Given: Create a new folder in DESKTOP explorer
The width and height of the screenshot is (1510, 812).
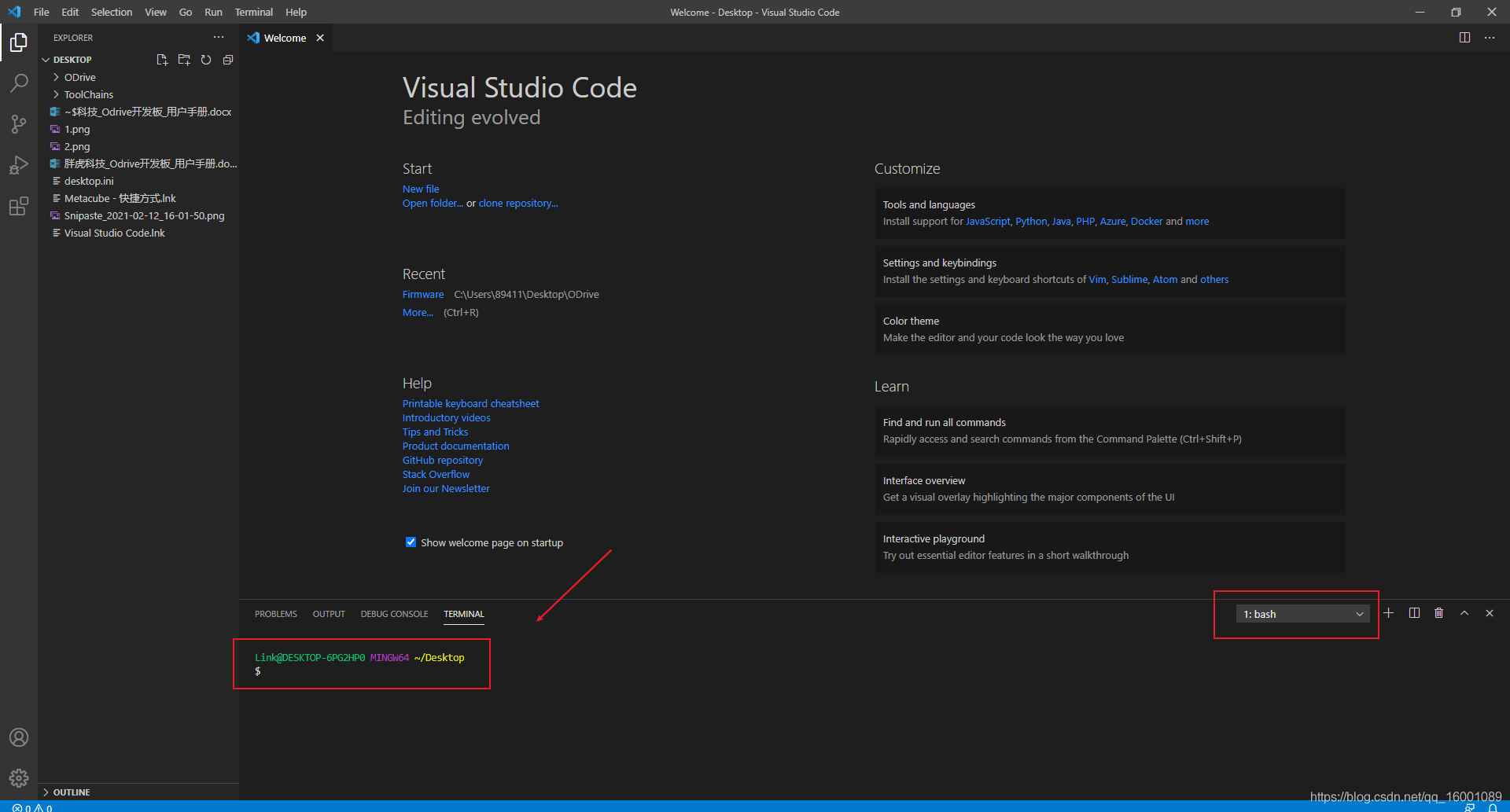Looking at the screenshot, I should (184, 60).
